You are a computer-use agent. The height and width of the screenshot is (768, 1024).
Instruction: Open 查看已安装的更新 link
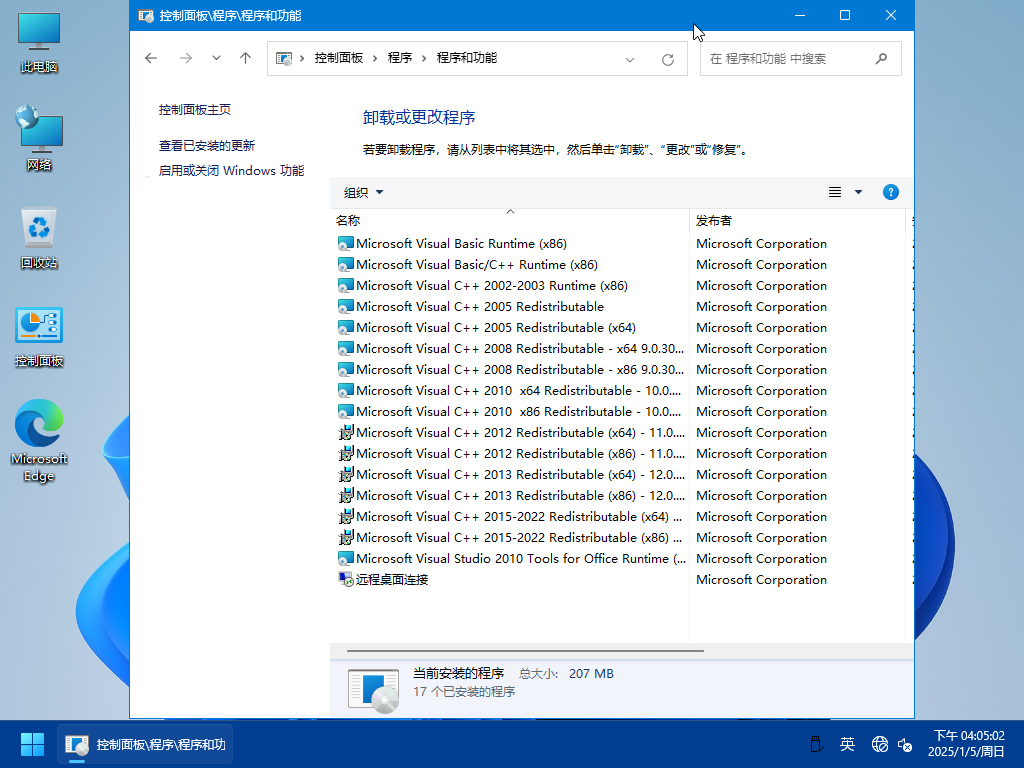point(206,146)
